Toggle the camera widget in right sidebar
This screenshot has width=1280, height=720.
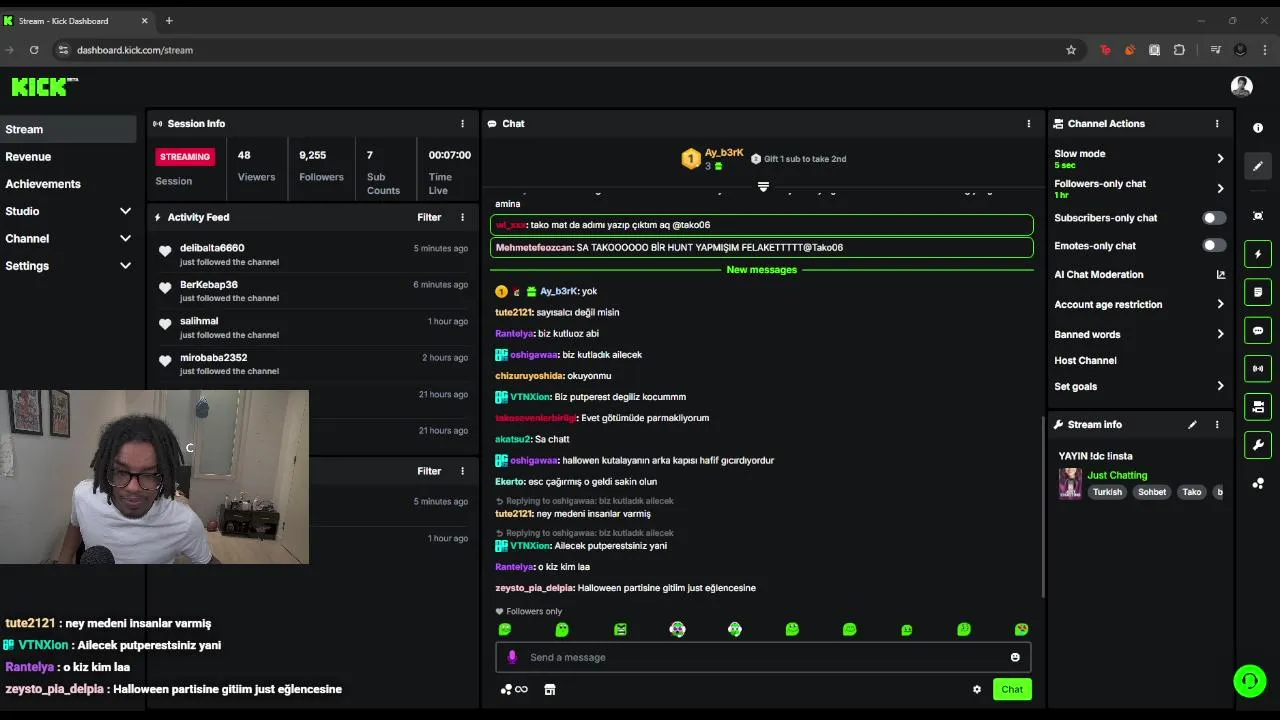pos(1258,406)
